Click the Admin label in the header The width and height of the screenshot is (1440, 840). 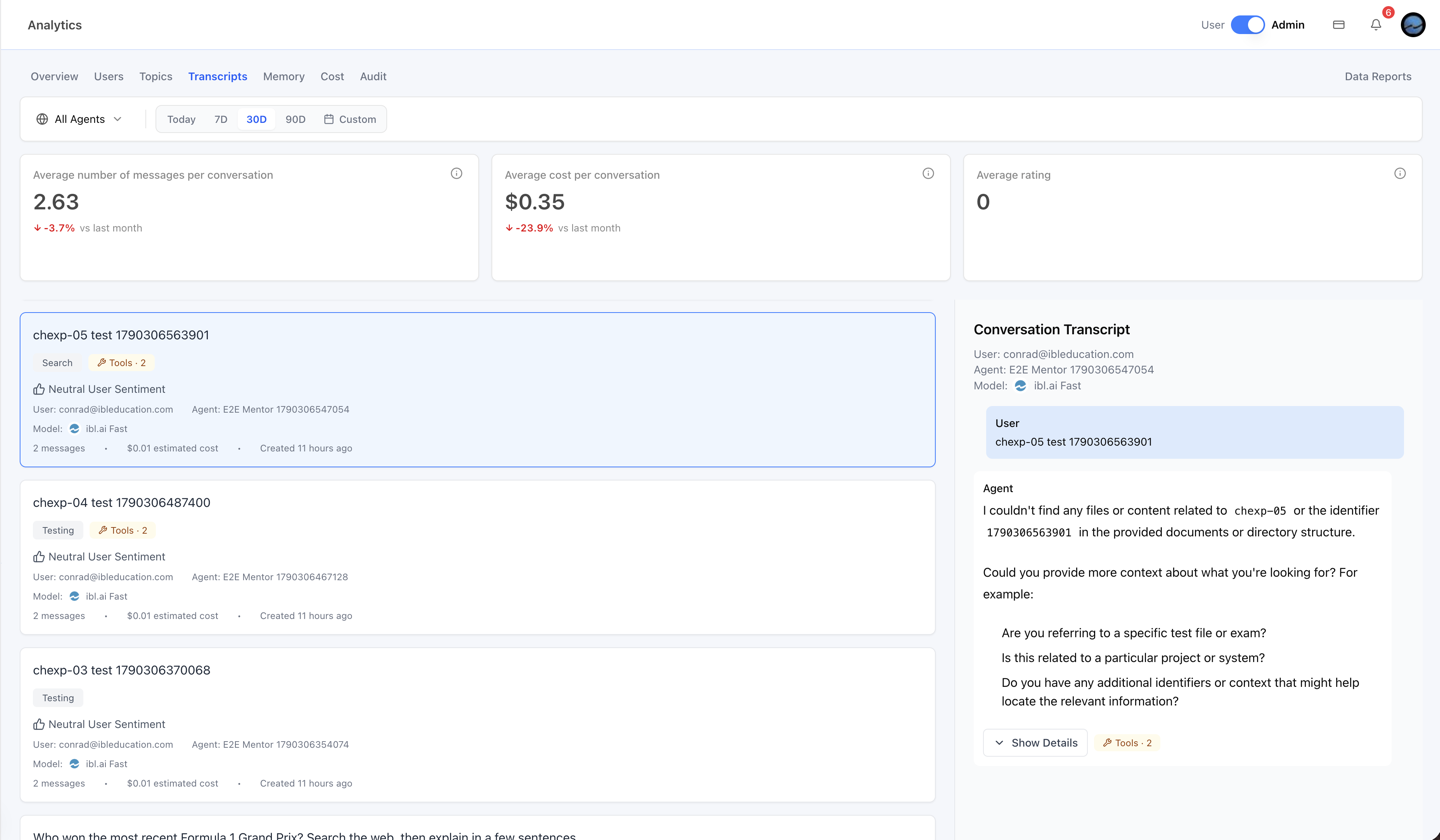[1288, 25]
